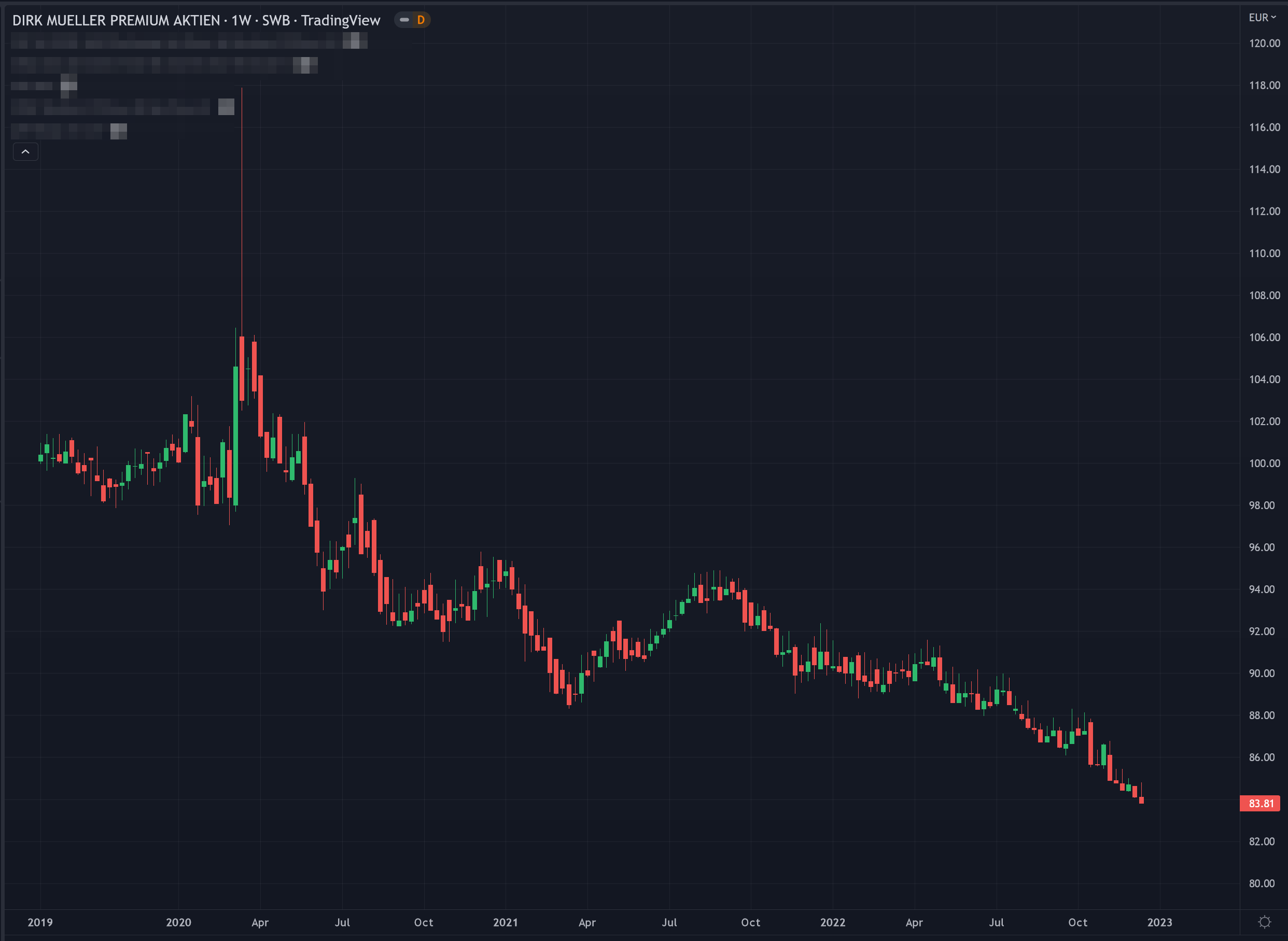Click the 90.00 price axis label

(1261, 673)
